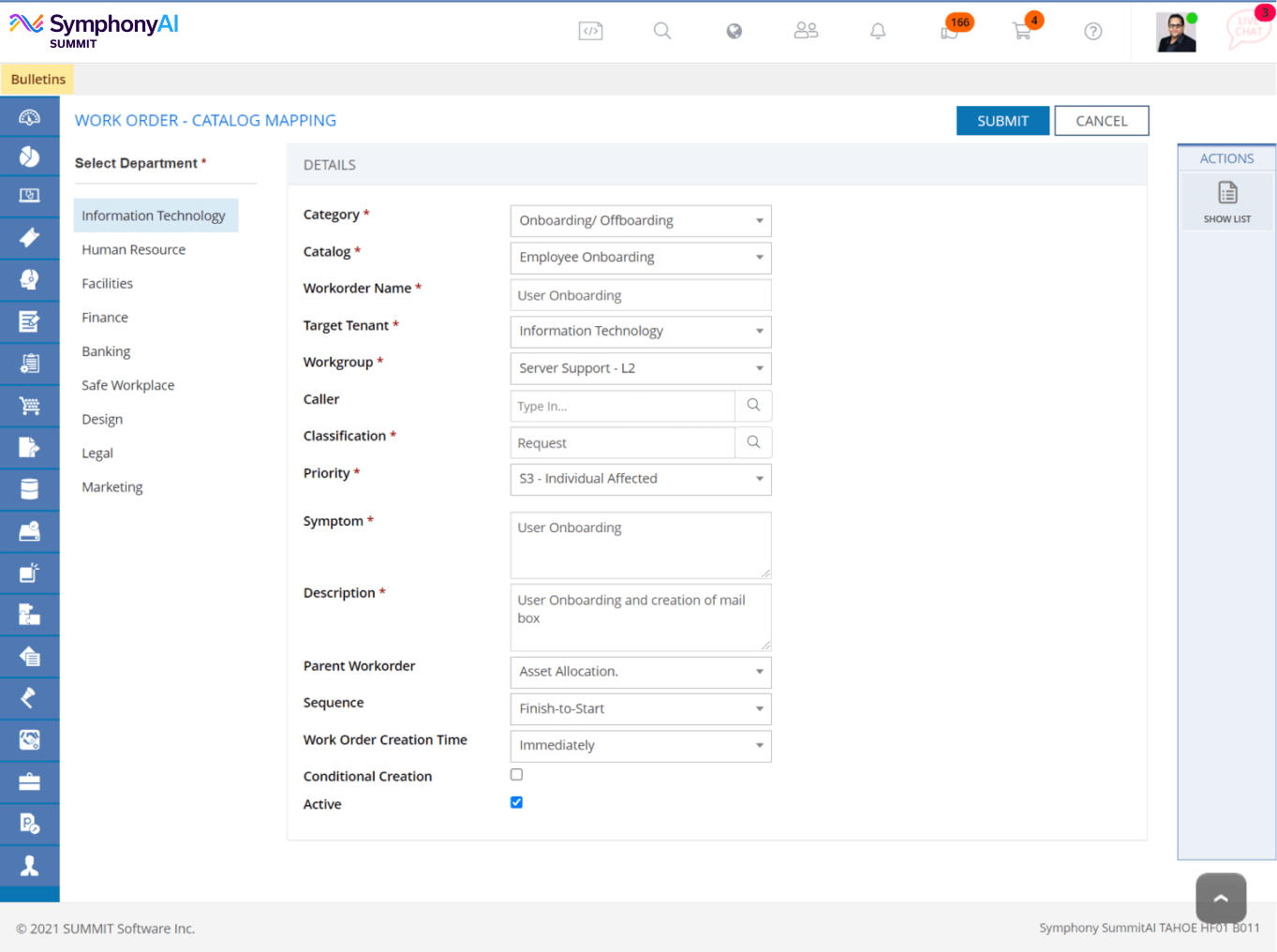
Task: Select Banking department
Action: coord(106,351)
